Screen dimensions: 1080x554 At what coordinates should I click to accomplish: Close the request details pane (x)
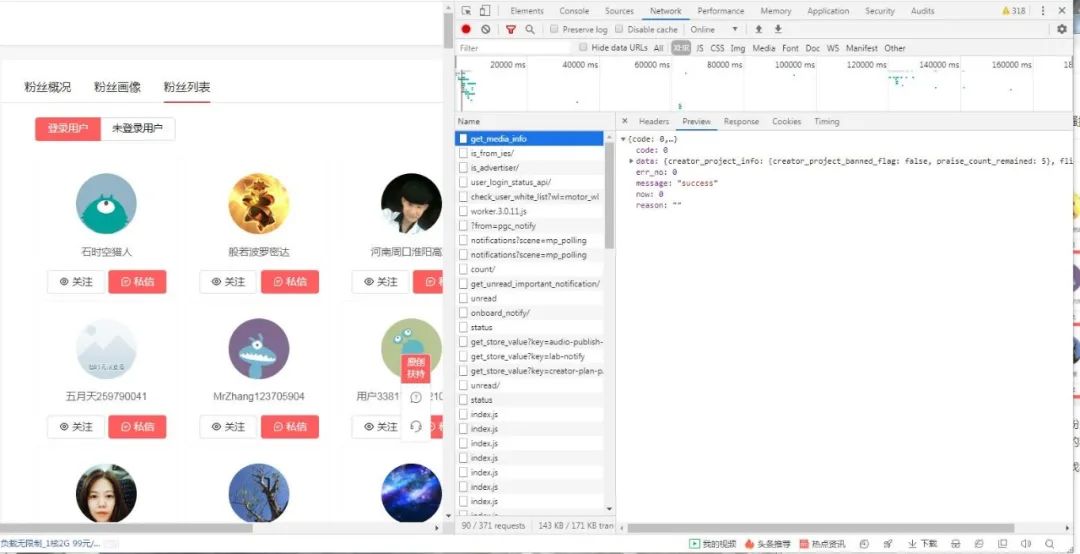point(625,121)
